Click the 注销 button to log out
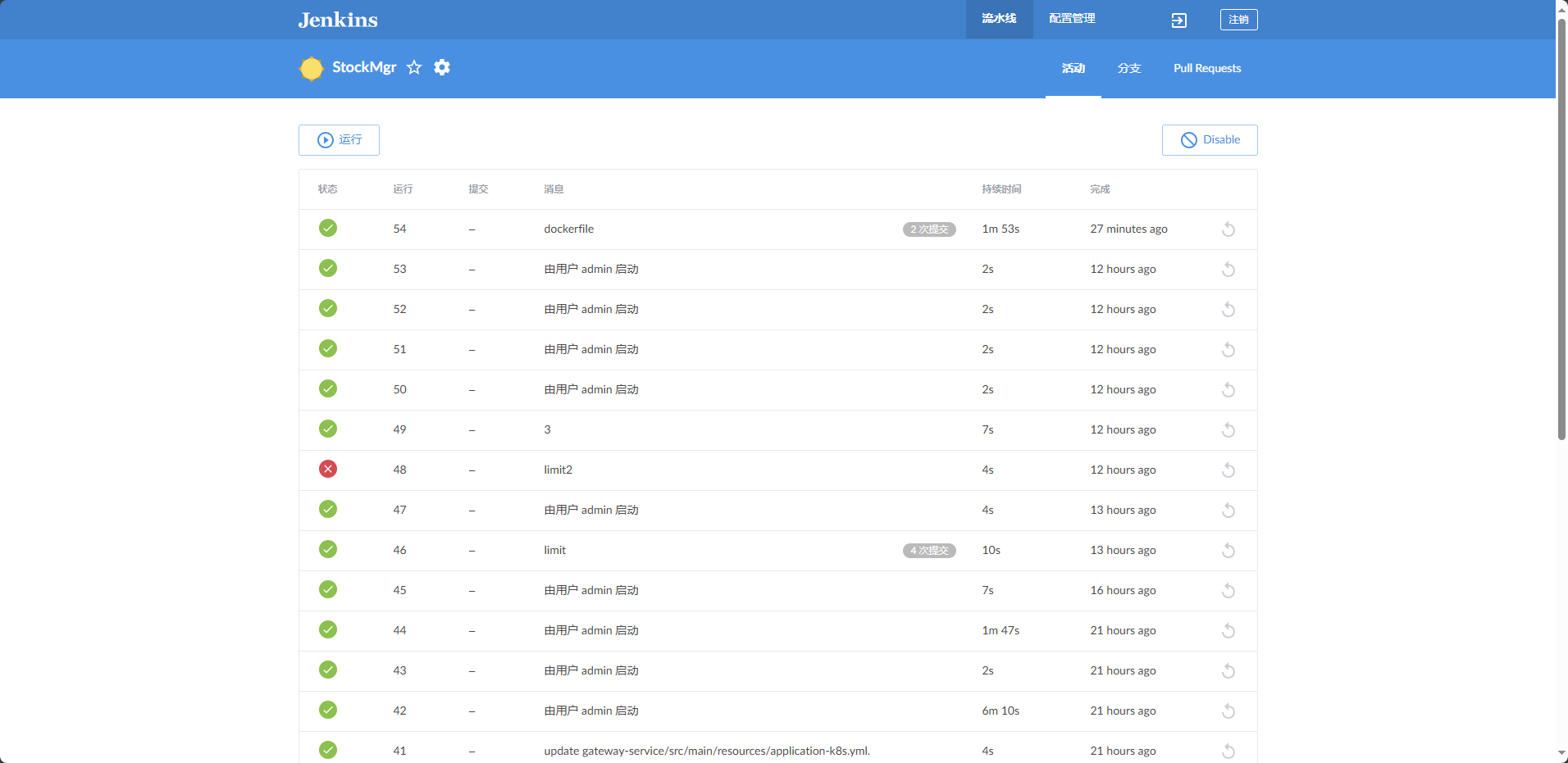 coord(1238,20)
